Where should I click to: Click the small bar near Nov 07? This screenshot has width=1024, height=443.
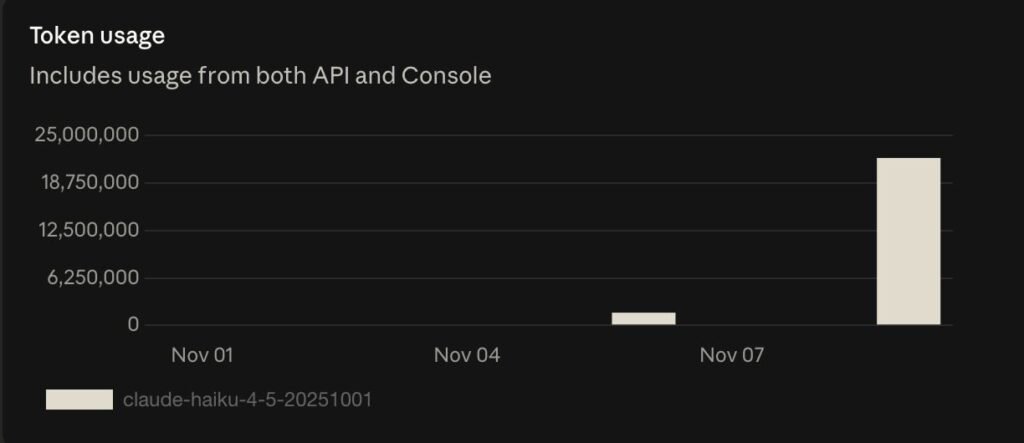643,318
